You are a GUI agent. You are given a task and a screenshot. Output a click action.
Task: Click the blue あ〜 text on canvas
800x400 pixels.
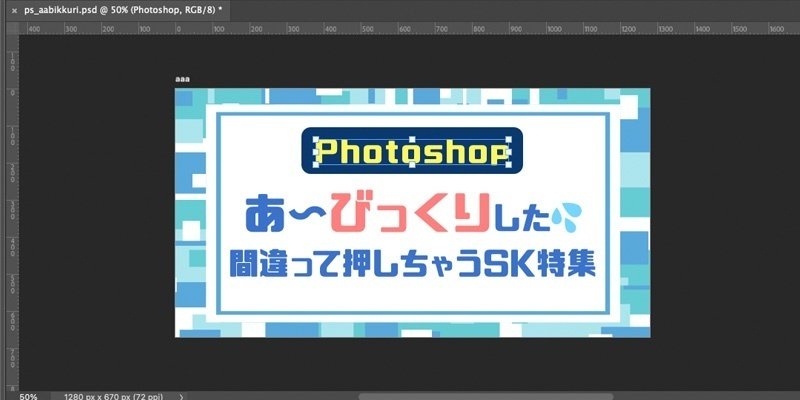point(286,214)
